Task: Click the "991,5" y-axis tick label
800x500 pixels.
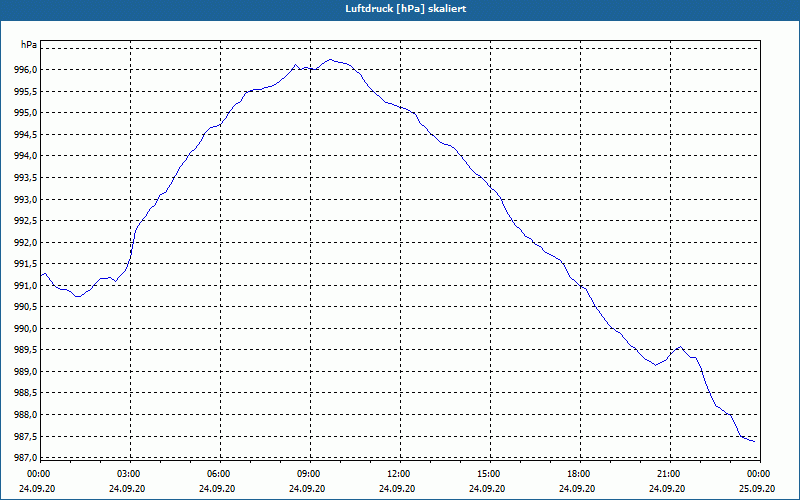Action: coord(28,264)
